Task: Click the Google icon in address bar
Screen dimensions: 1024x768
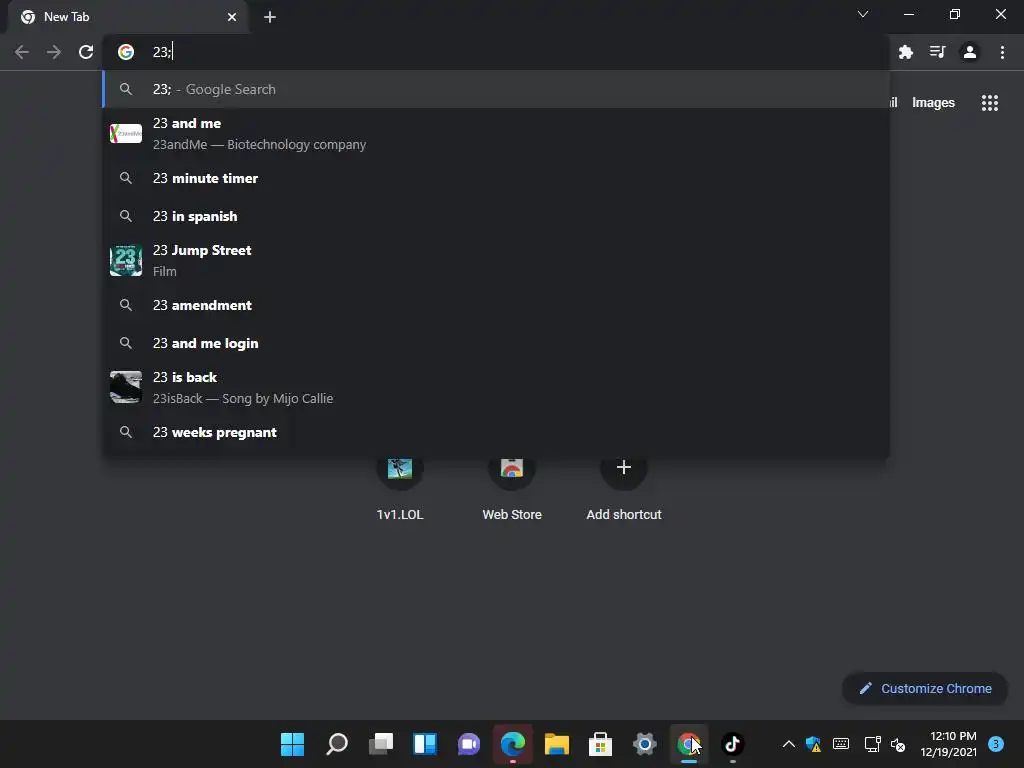Action: [x=126, y=52]
